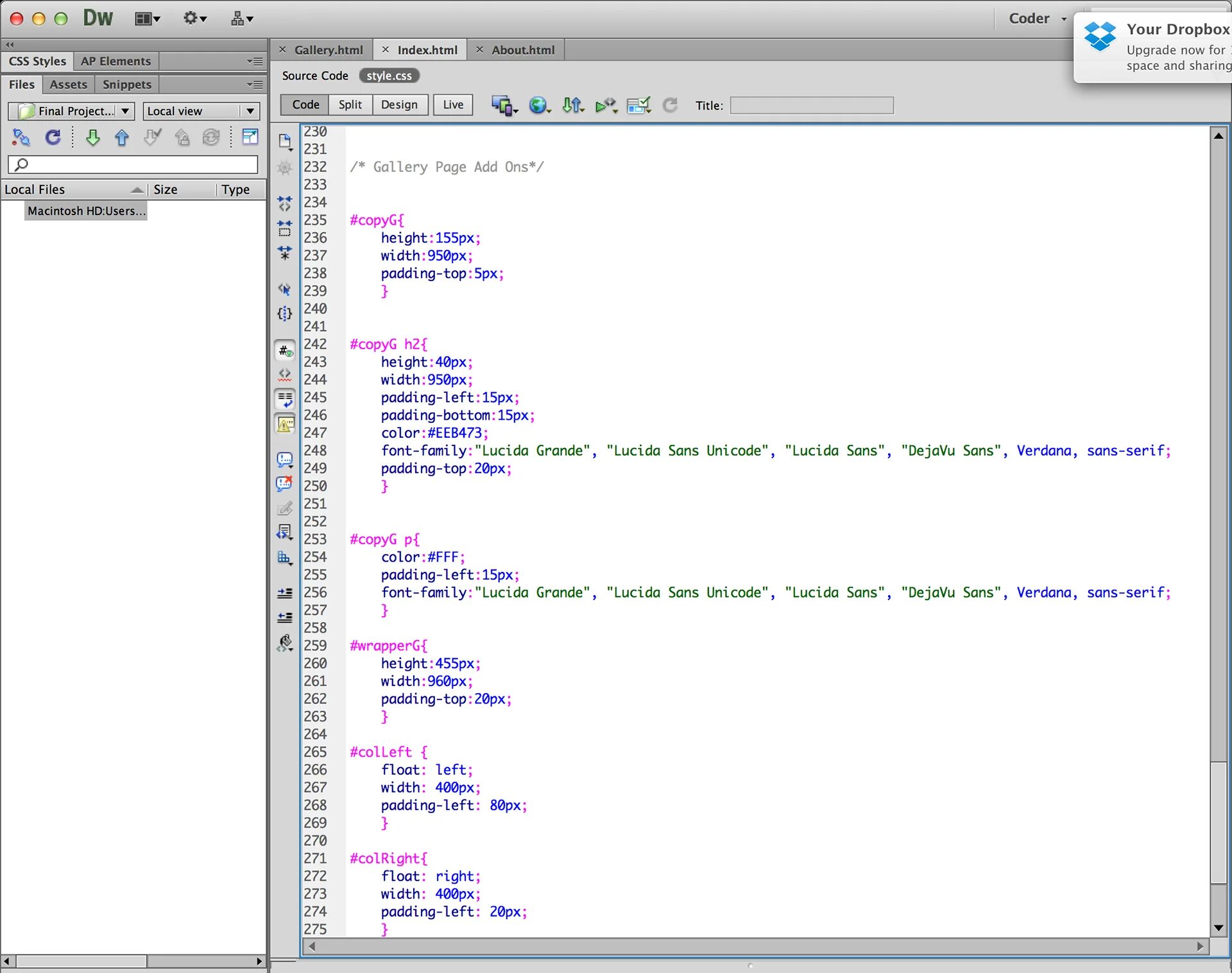This screenshot has height=973, width=1232.
Task: Toggle Line Numbers in coding toolbar
Action: [x=285, y=350]
